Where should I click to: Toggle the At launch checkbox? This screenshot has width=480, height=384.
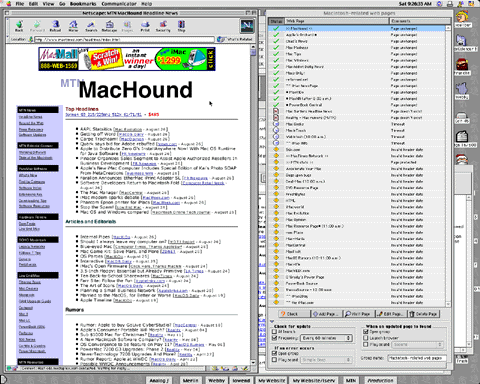275,332
